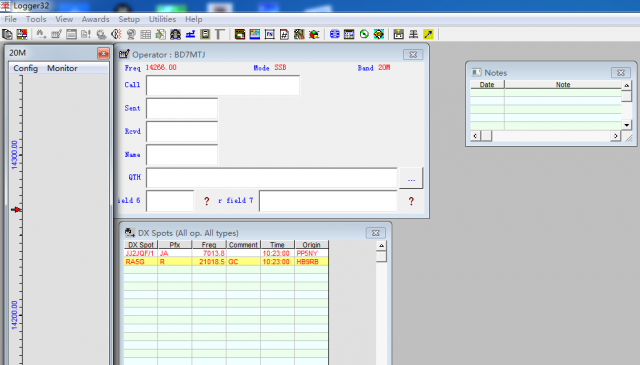Click the red and blue flag toolbar icon
Screen dimensions: 640x365
pyautogui.click(x=22, y=34)
